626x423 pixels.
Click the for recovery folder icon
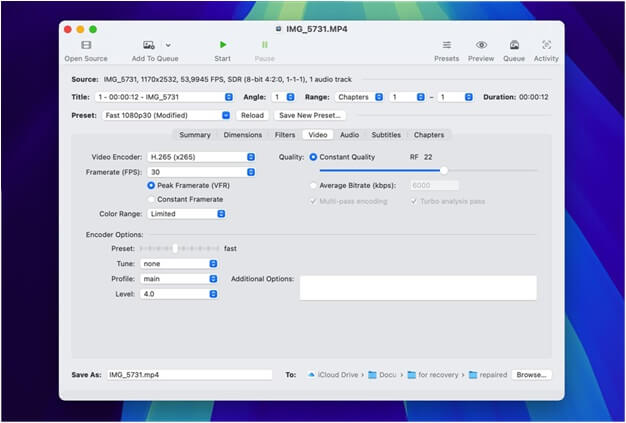pyautogui.click(x=412, y=375)
